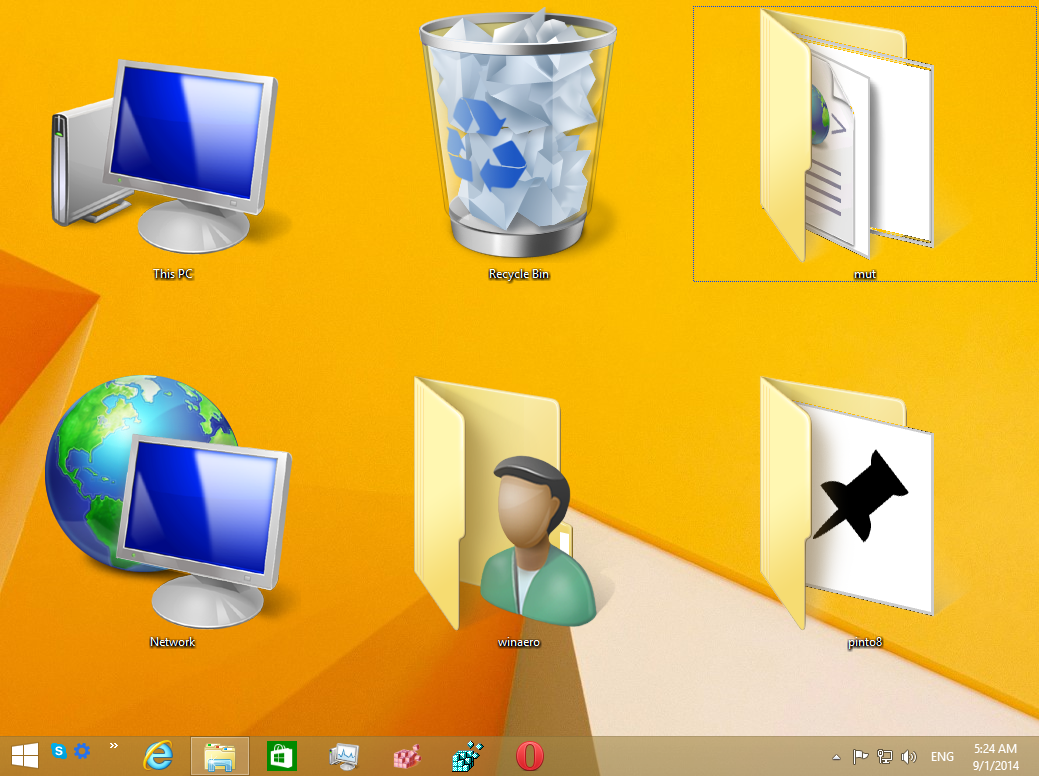Open the Network desktop icon
Viewport: 1039px width, 776px height.
(170, 500)
